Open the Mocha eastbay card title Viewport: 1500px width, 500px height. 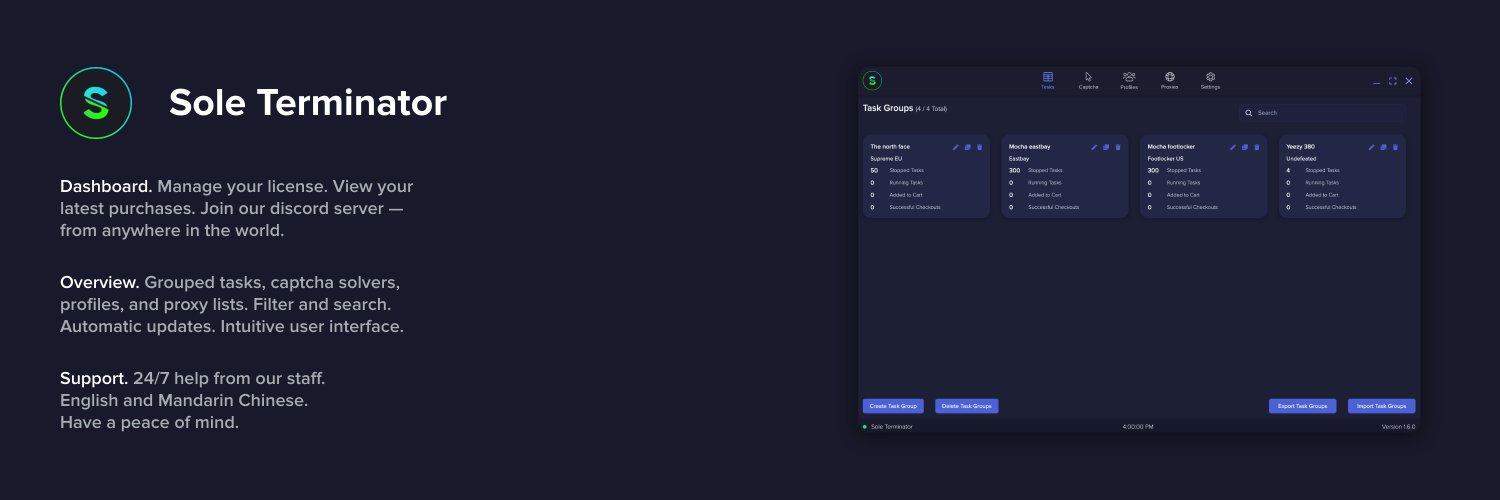pyautogui.click(x=1030, y=147)
